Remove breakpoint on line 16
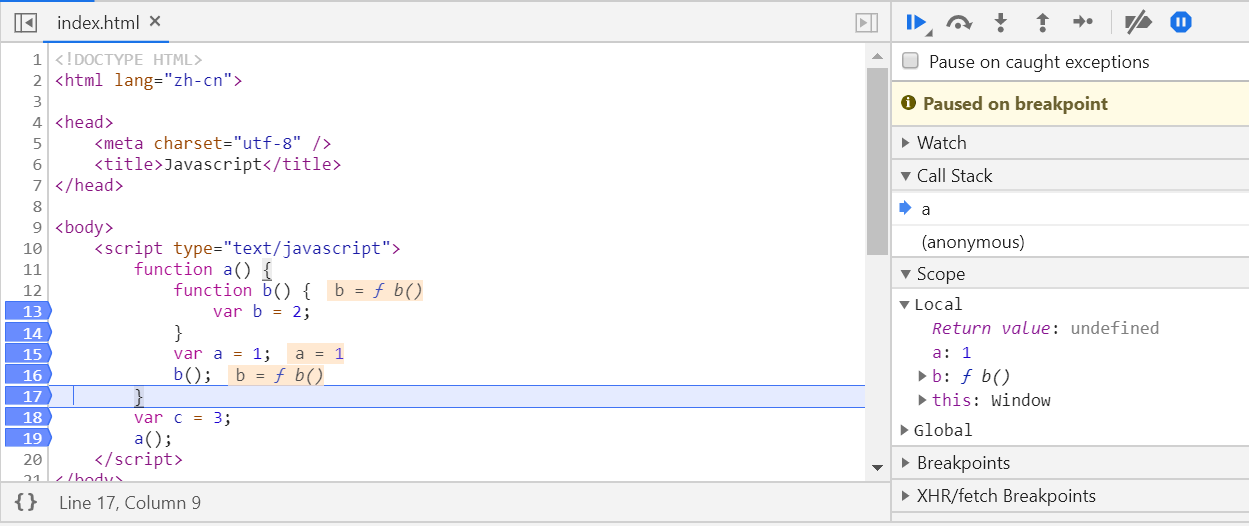1249x526 pixels. coord(27,375)
